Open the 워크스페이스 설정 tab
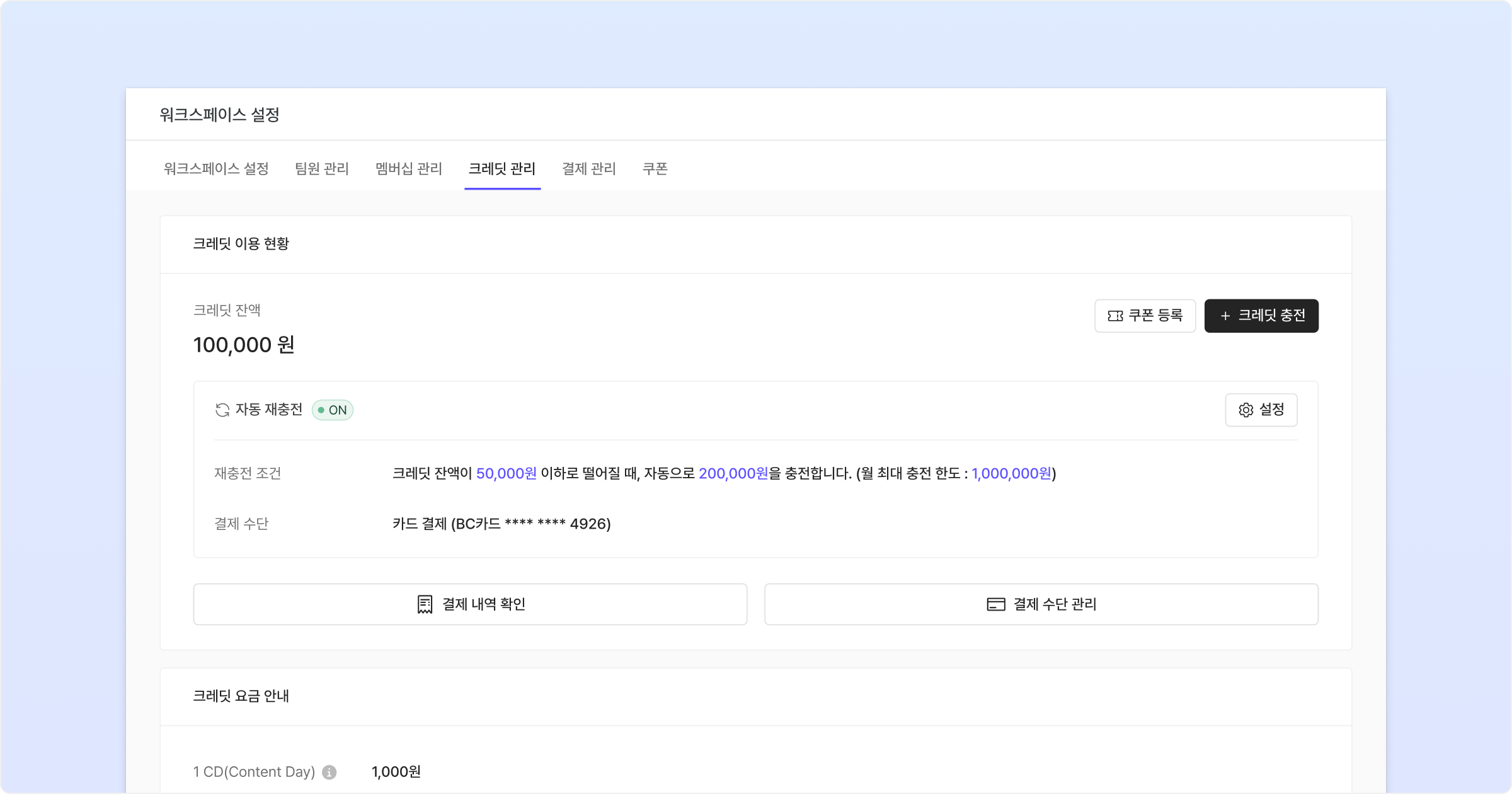Image resolution: width=1512 pixels, height=794 pixels. point(216,169)
